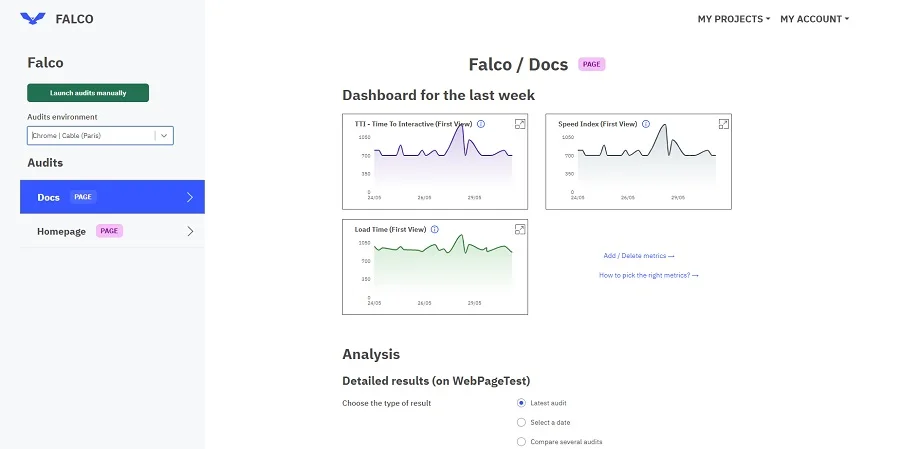900x449 pixels.
Task: Show info about Load Time metric
Action: pyautogui.click(x=435, y=229)
